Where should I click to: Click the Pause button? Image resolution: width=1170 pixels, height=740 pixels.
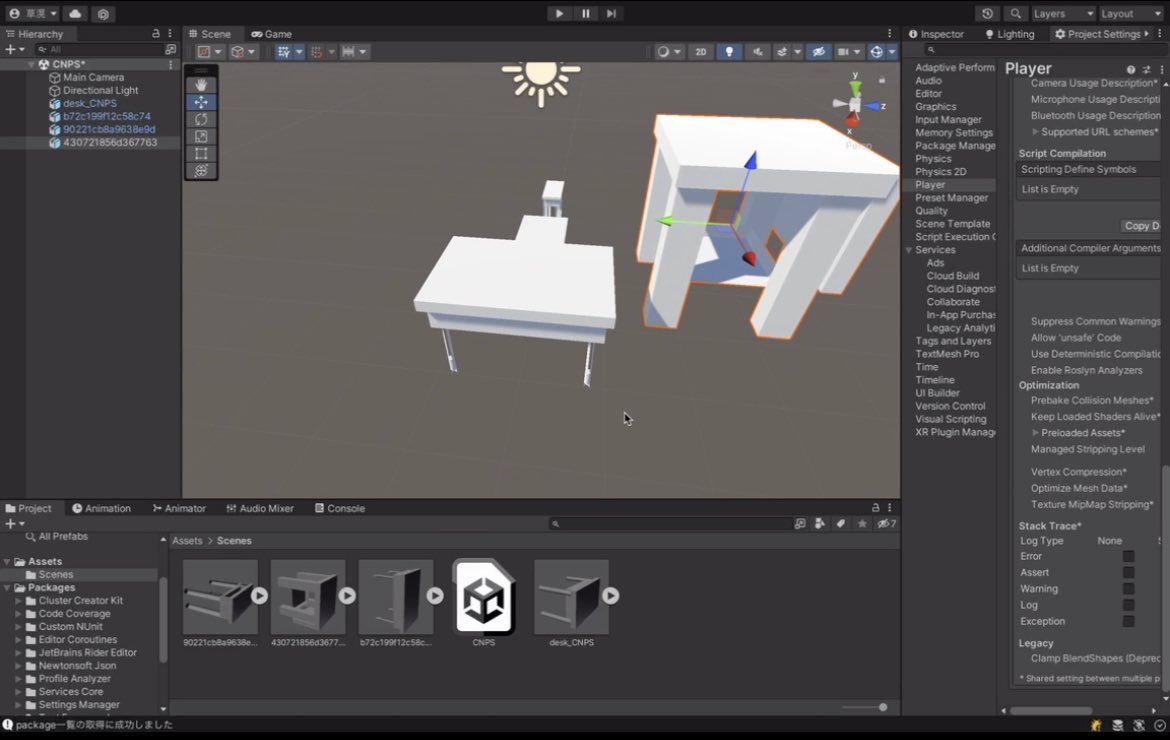(585, 13)
